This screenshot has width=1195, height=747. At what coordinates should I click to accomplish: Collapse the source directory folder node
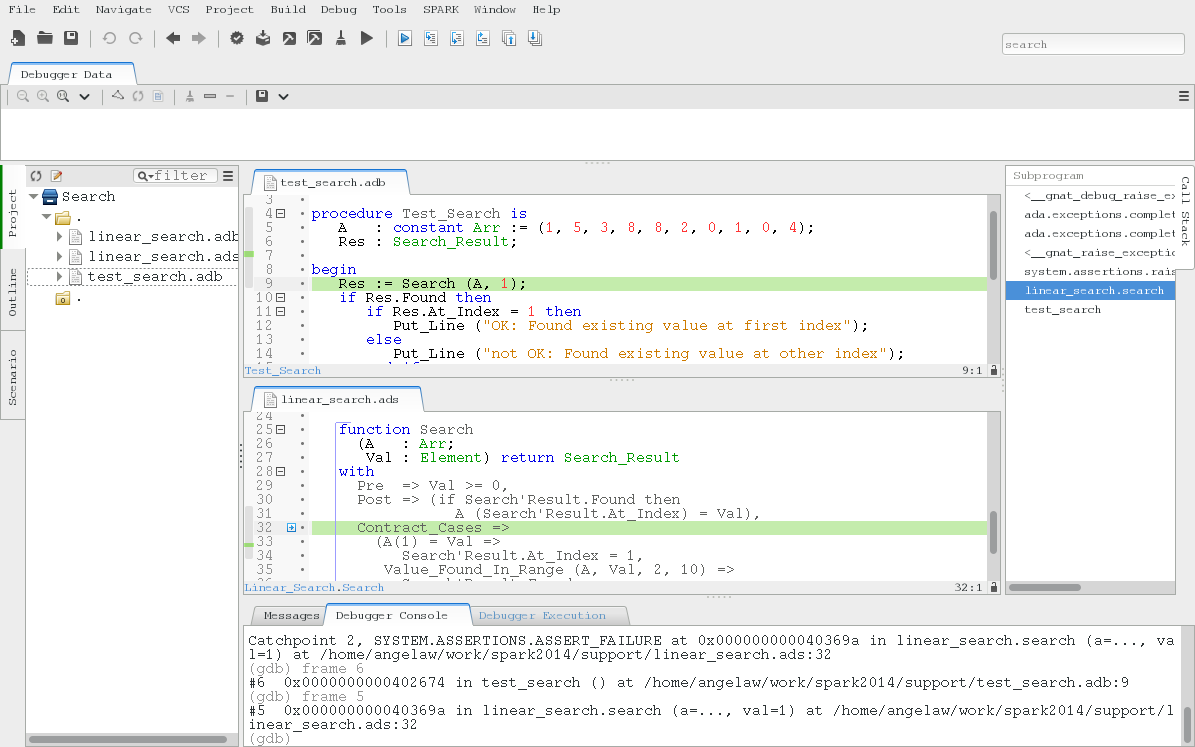pos(46,216)
